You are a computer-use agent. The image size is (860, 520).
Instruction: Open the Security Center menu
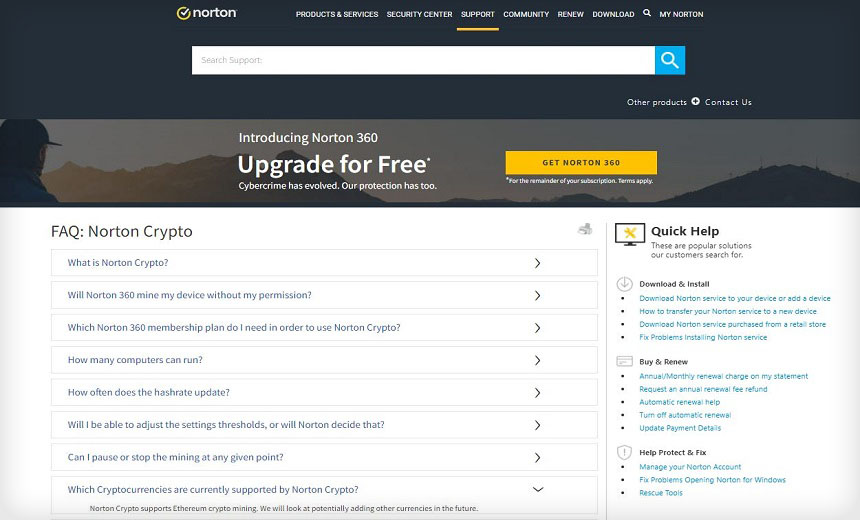click(x=420, y=14)
